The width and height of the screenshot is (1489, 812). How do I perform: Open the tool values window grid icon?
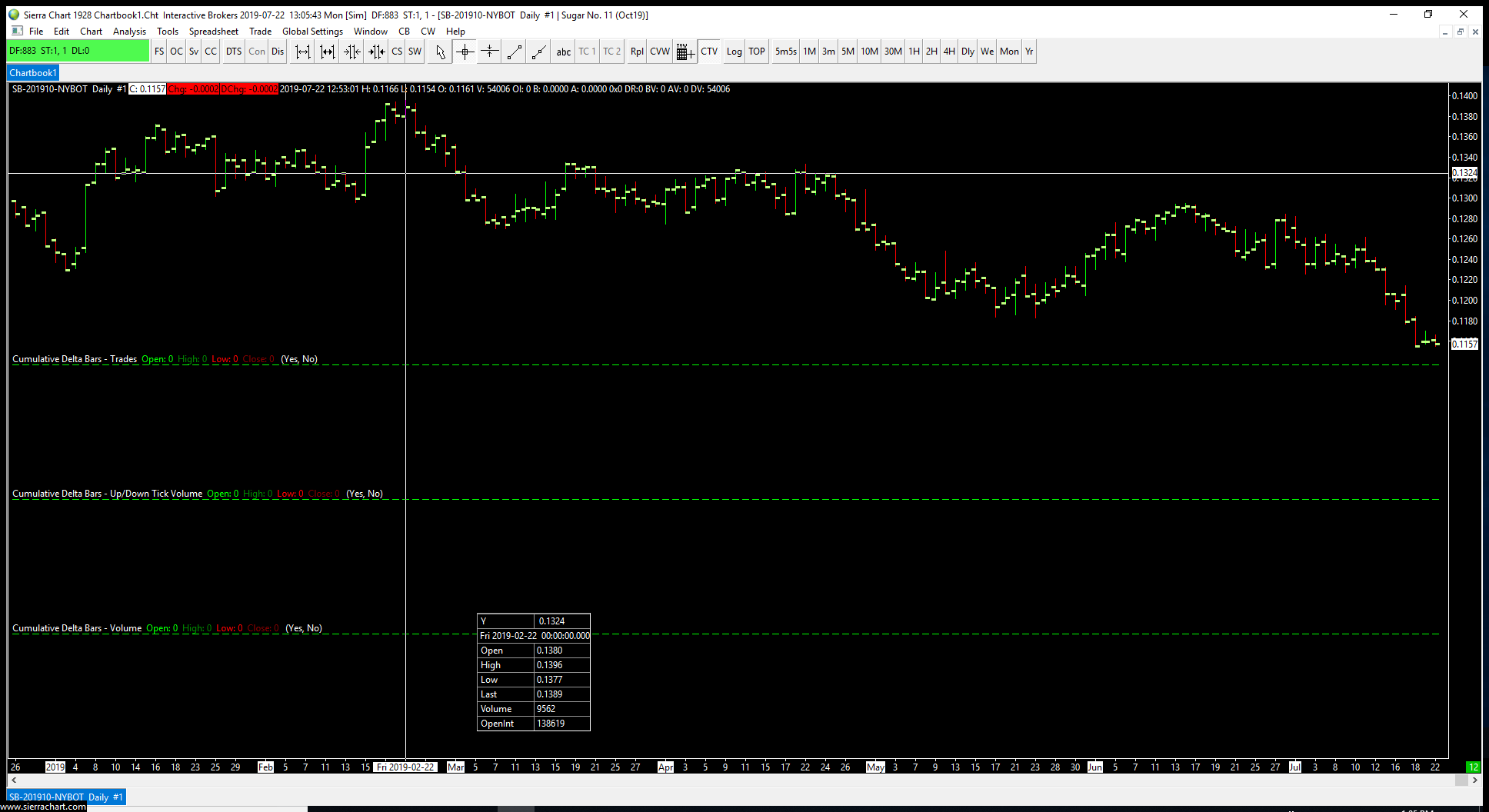[x=685, y=52]
